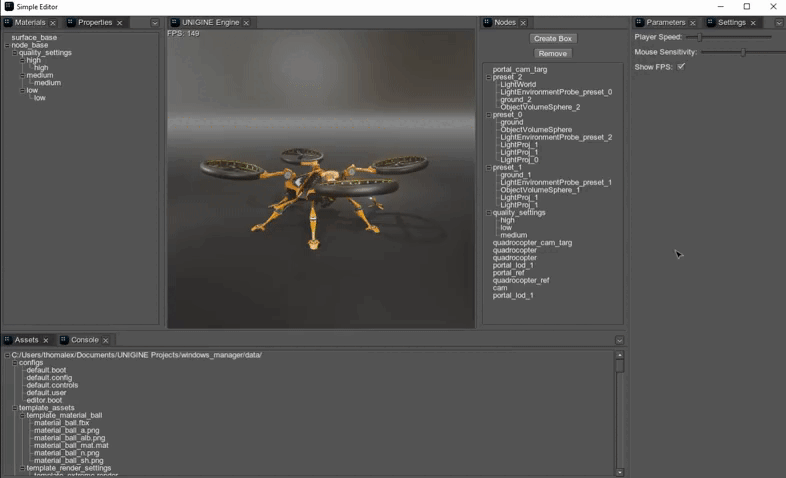786x478 pixels.
Task: Click the Create Box button
Action: [x=552, y=39]
